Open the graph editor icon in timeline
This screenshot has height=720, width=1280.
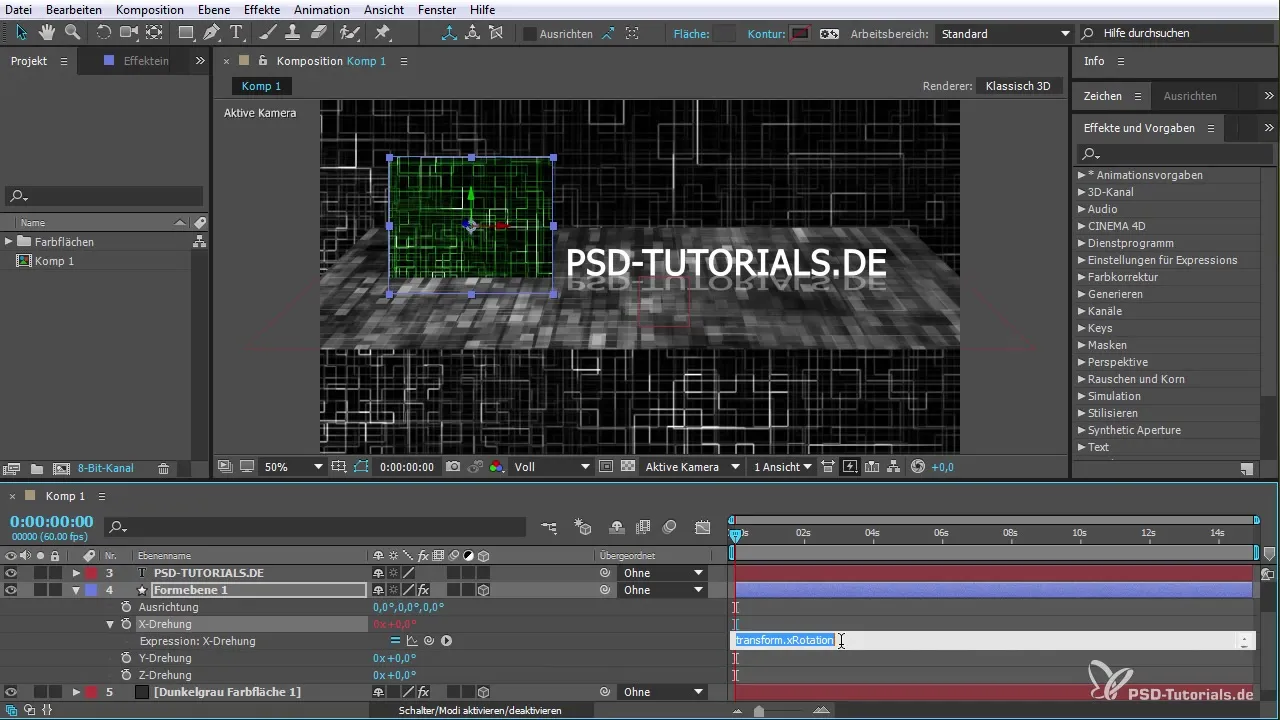coord(703,527)
